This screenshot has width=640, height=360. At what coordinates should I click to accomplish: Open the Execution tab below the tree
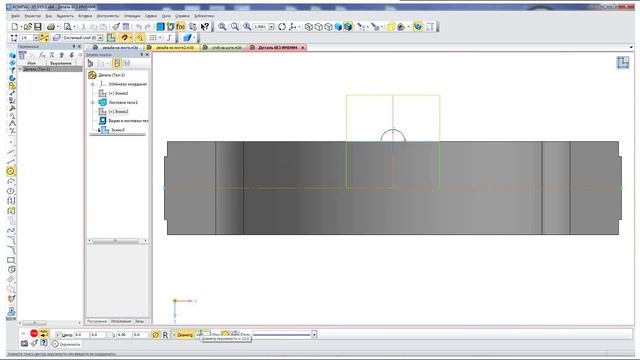click(121, 322)
